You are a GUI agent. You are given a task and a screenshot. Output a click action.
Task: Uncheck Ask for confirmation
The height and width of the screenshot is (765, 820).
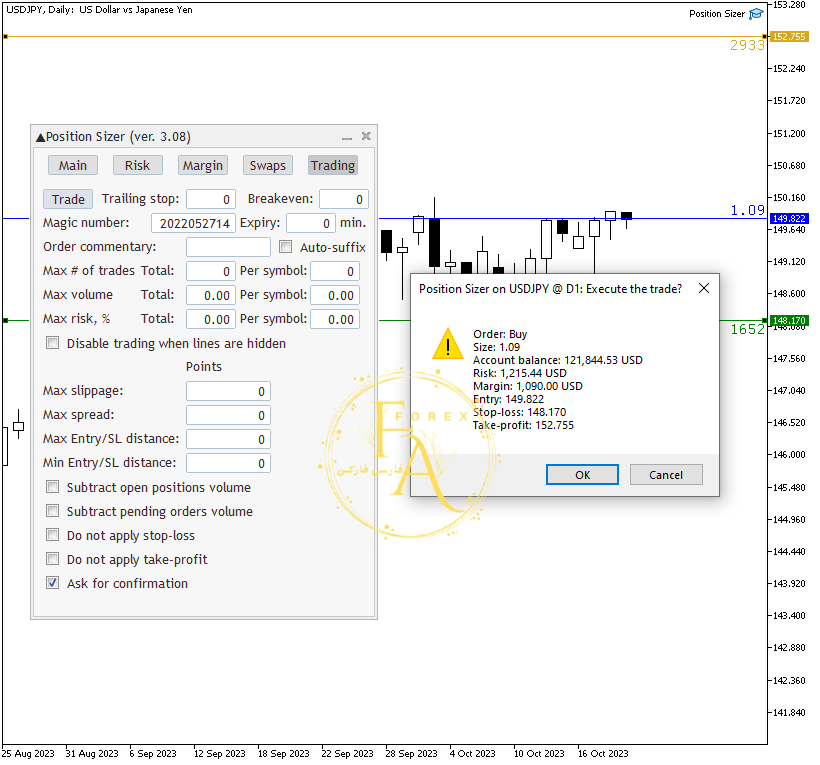coord(53,583)
